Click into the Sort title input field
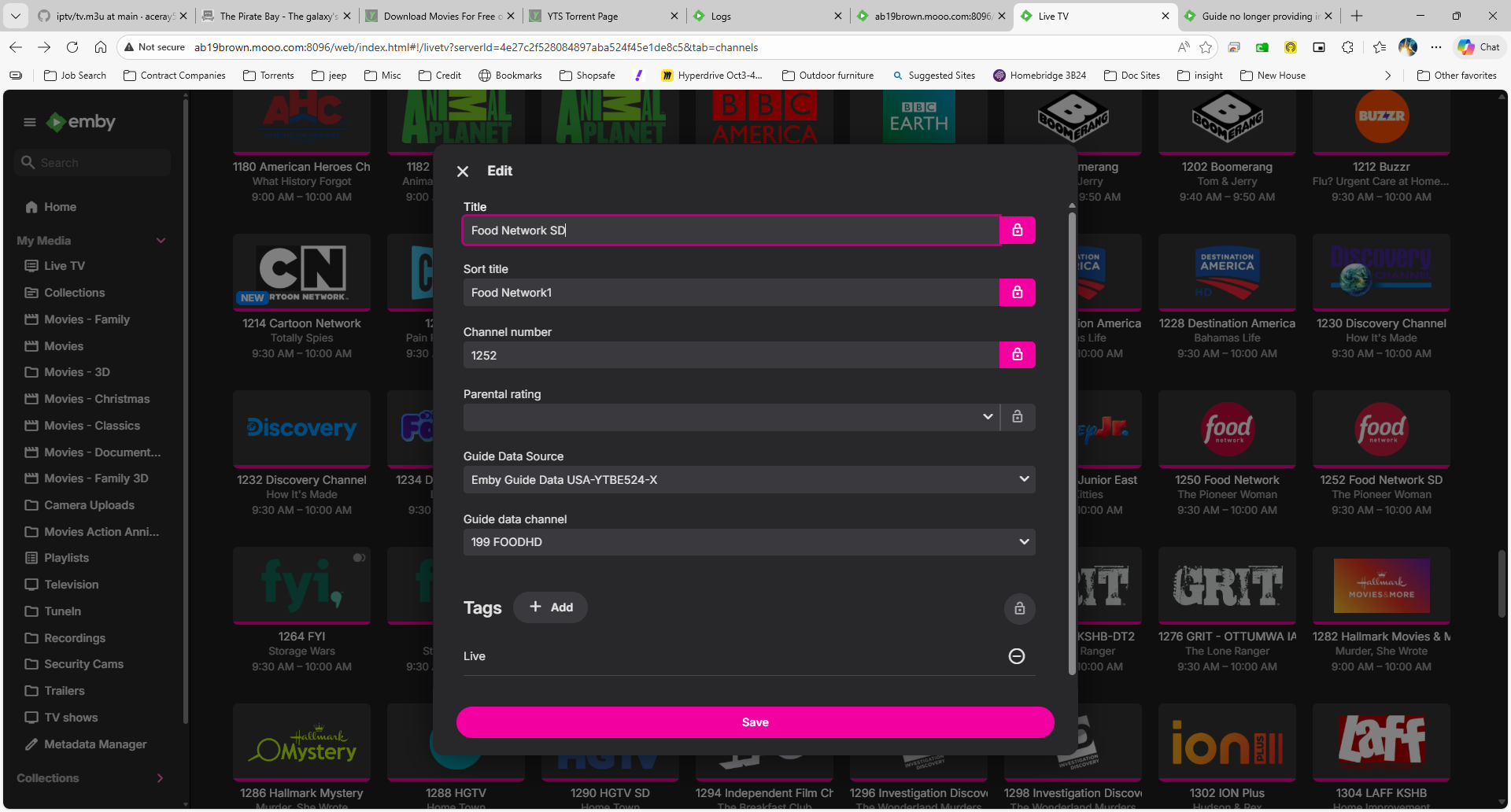 (731, 293)
